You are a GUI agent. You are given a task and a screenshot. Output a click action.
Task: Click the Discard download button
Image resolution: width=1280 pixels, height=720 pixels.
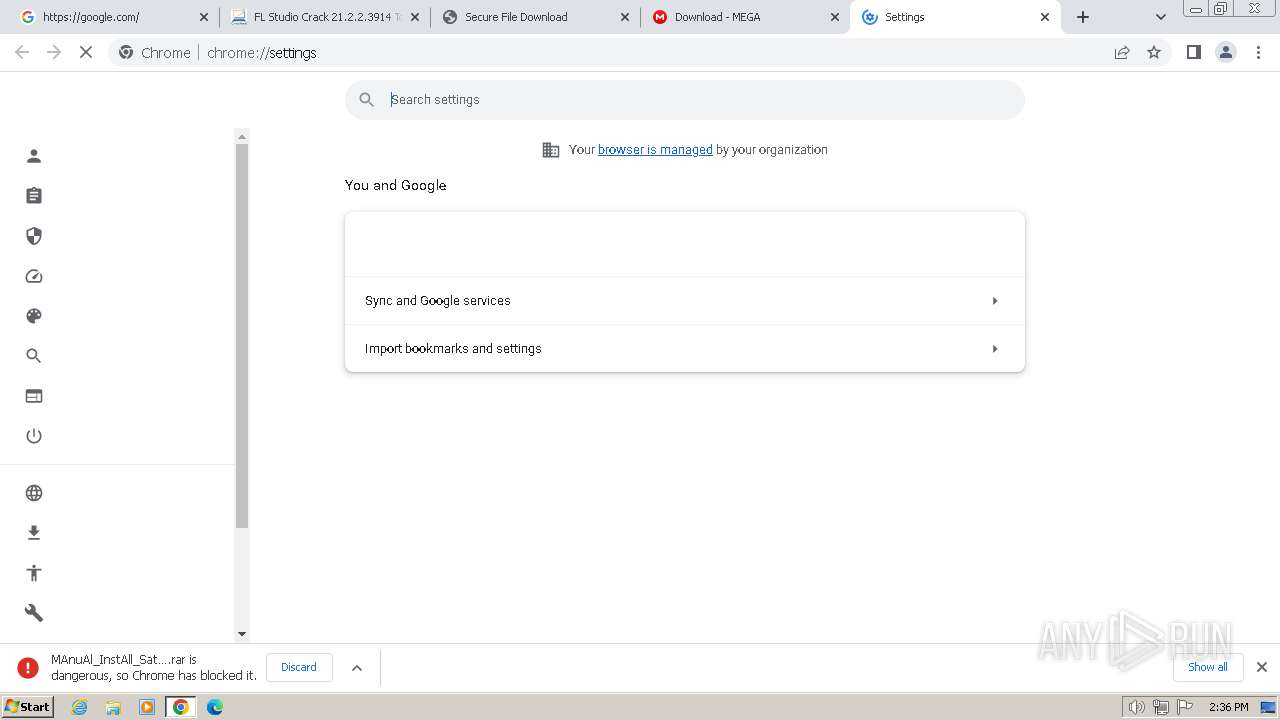[x=299, y=667]
